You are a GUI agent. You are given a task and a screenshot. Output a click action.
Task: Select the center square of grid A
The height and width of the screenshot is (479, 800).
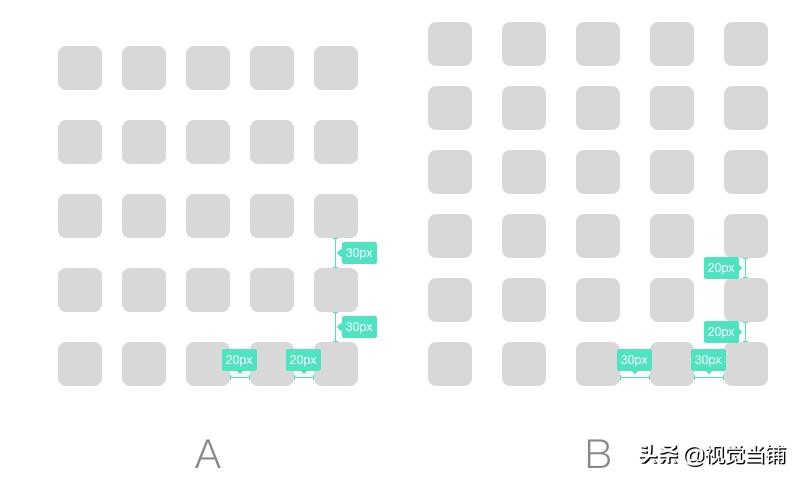point(208,216)
